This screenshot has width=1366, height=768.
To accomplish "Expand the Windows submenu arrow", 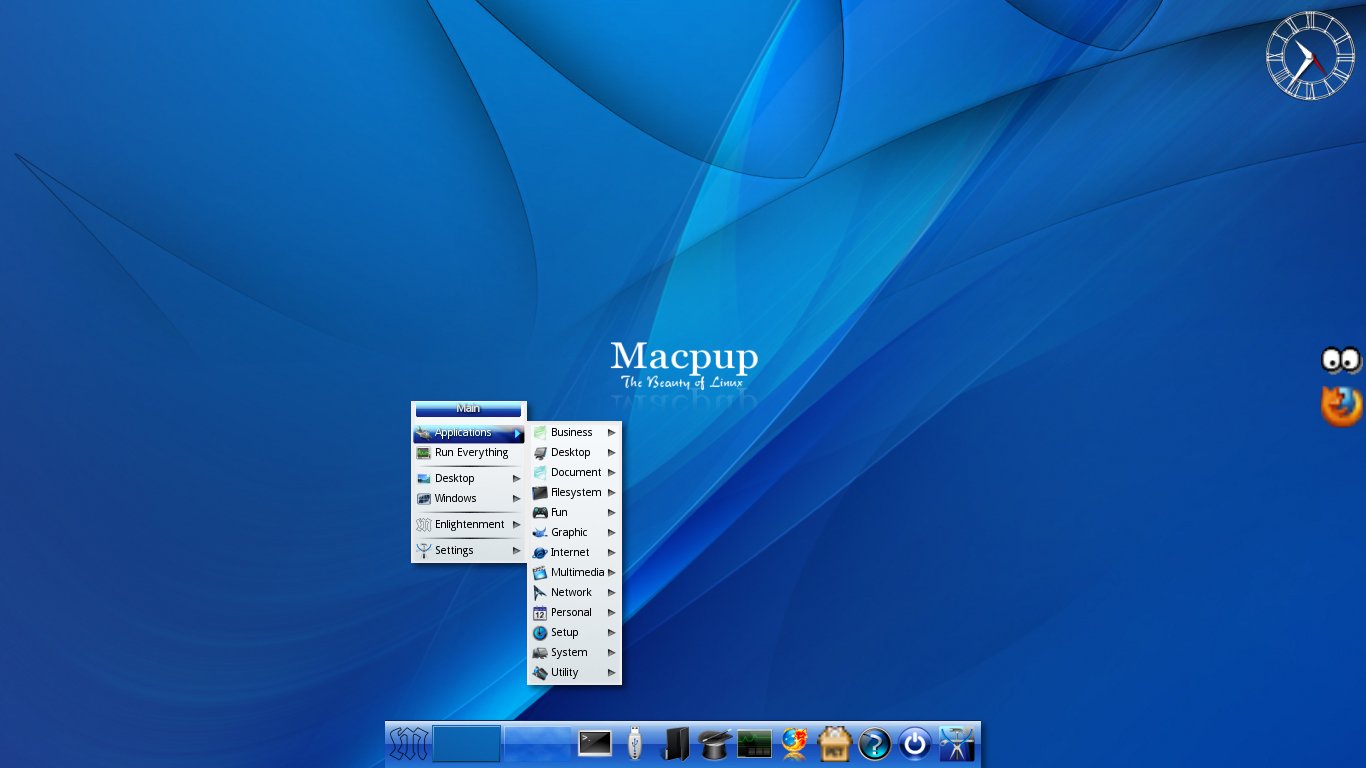I will pyautogui.click(x=517, y=499).
